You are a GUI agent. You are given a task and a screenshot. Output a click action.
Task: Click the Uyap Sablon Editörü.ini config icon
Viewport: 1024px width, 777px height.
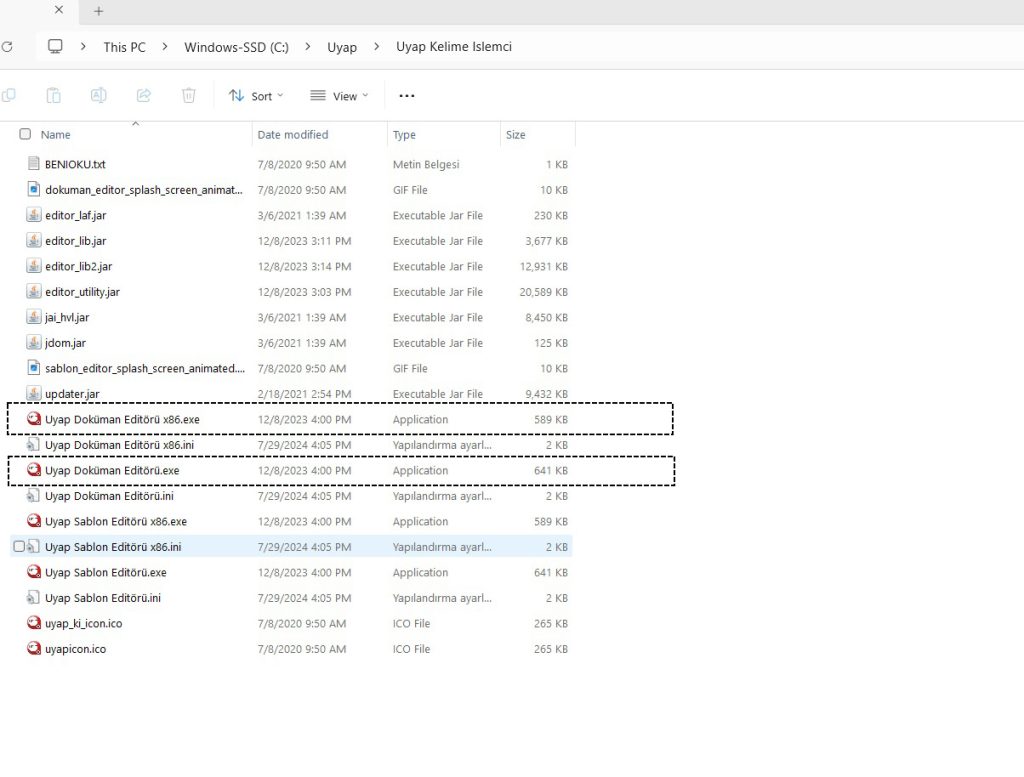(33, 597)
